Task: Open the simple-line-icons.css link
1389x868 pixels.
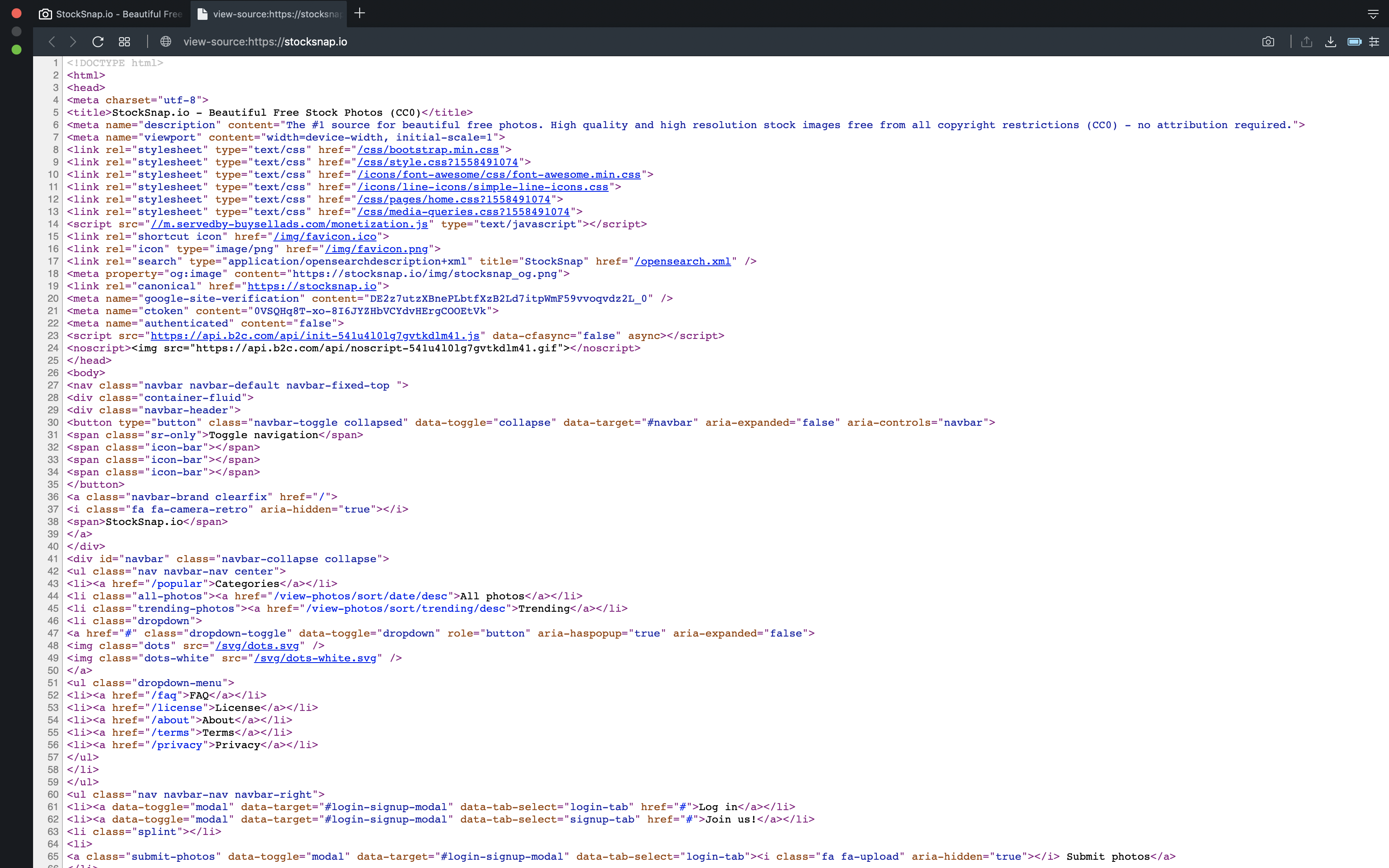Action: [483, 187]
